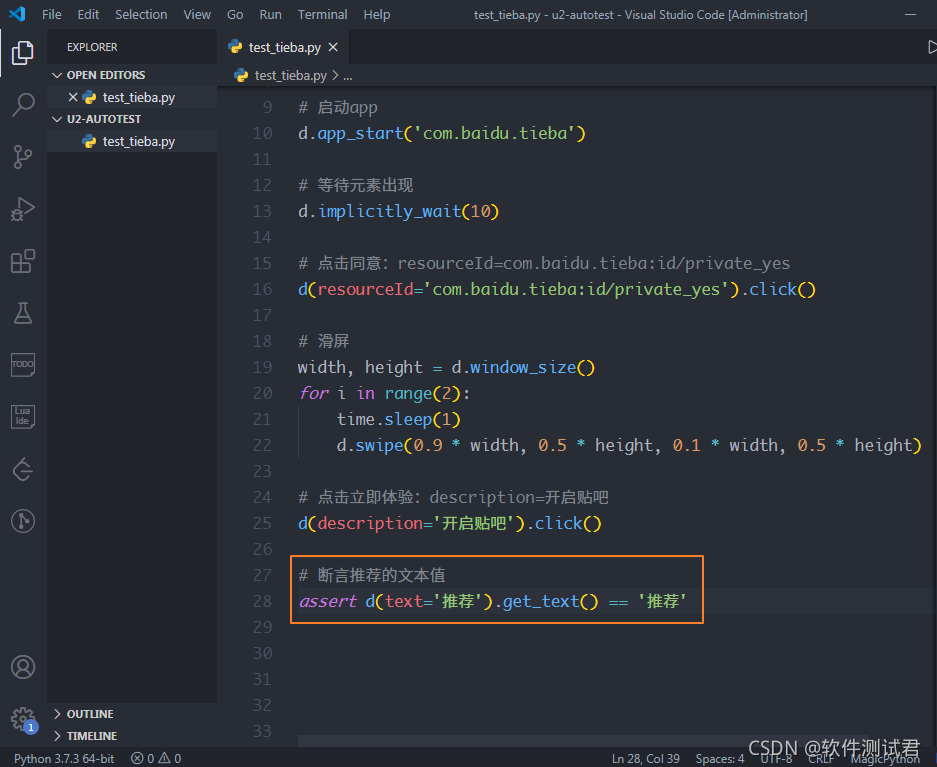Click line number 16 in the gutter
Image resolution: width=937 pixels, height=767 pixels.
coord(262,290)
